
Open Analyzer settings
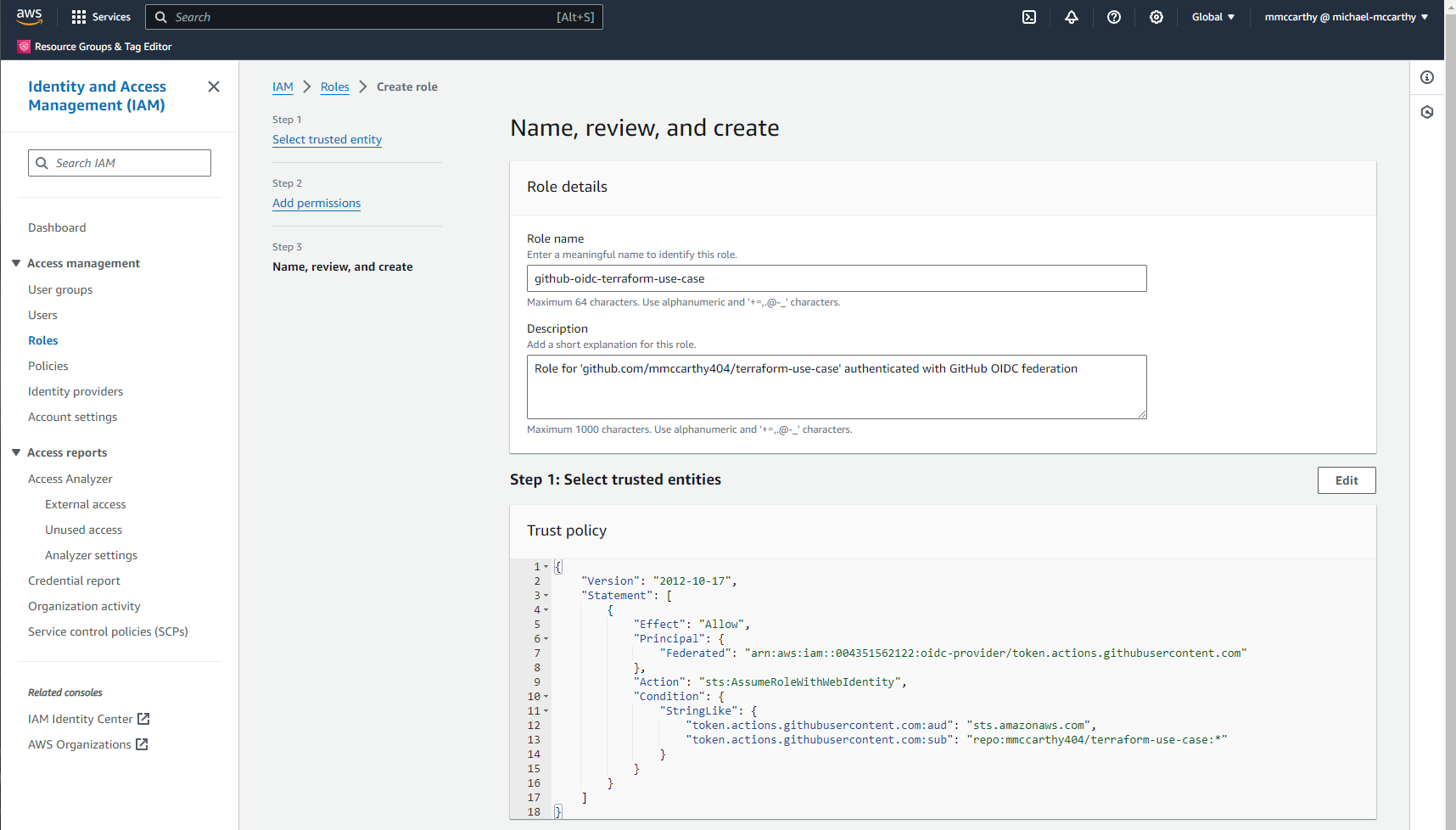point(92,555)
